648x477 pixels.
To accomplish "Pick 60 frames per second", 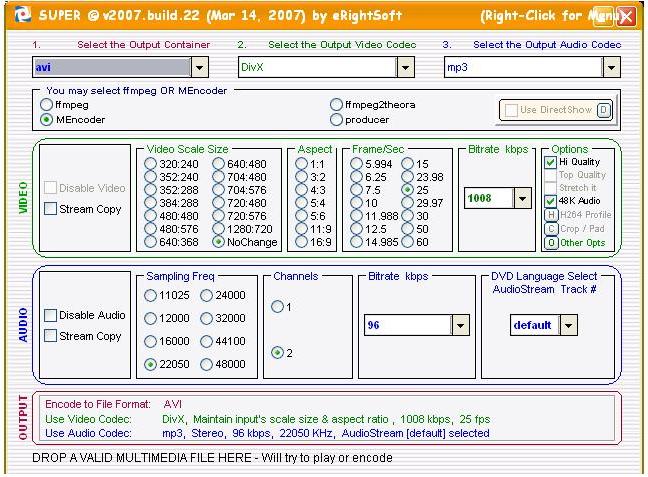I will coord(407,242).
